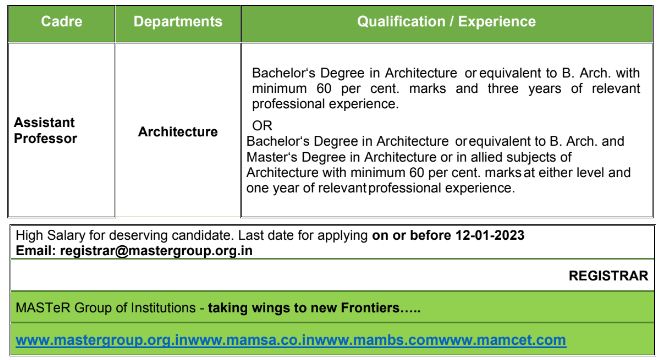The width and height of the screenshot is (658, 360).
Task: Click the REGISTRAR signature text
Action: pos(608,276)
